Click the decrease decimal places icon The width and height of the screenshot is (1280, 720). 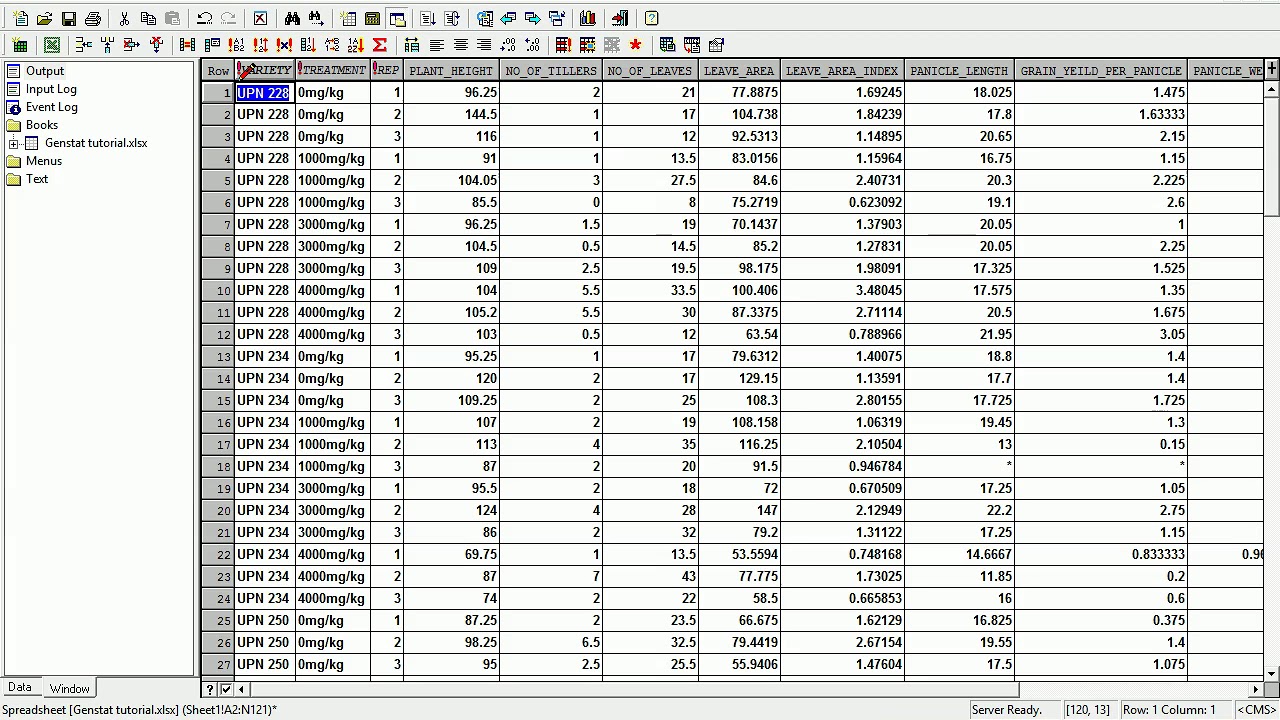point(532,45)
